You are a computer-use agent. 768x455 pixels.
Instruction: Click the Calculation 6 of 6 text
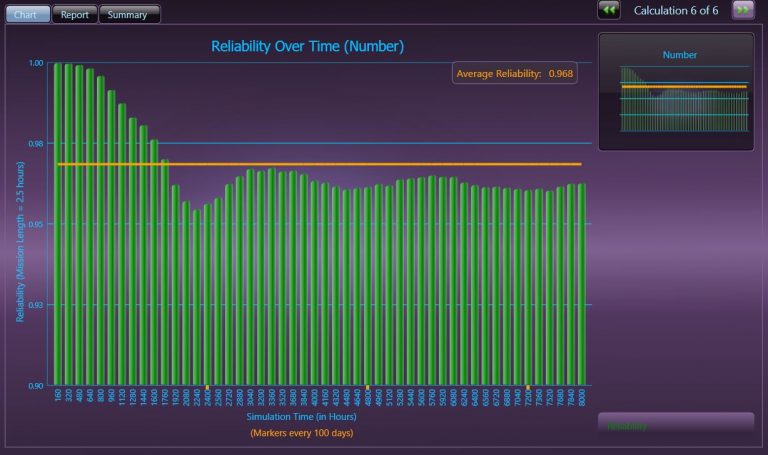click(676, 10)
